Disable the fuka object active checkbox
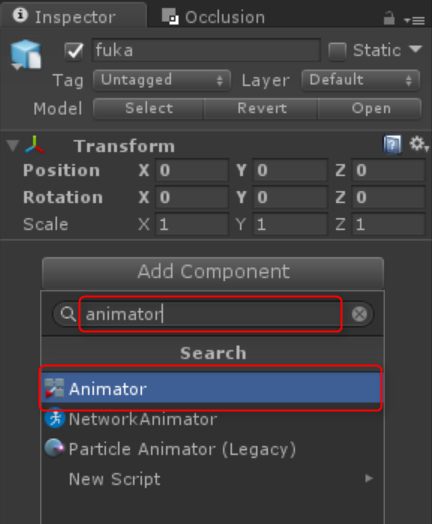432x524 pixels. click(74, 51)
